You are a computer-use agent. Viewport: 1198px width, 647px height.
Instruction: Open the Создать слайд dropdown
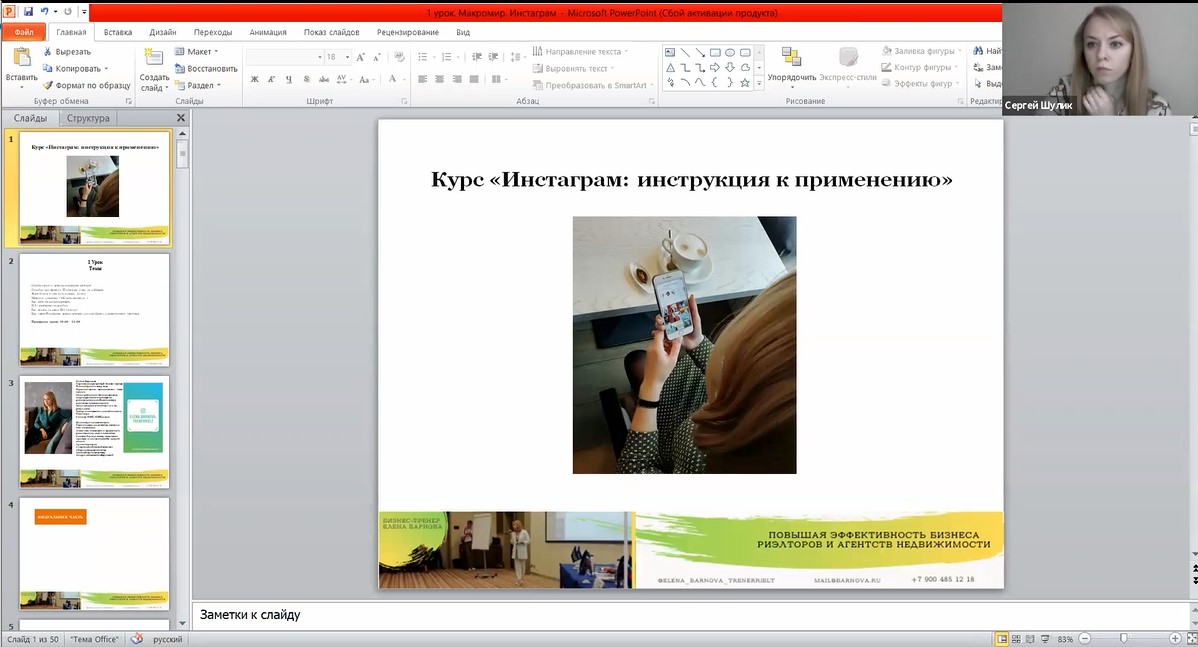coord(154,83)
